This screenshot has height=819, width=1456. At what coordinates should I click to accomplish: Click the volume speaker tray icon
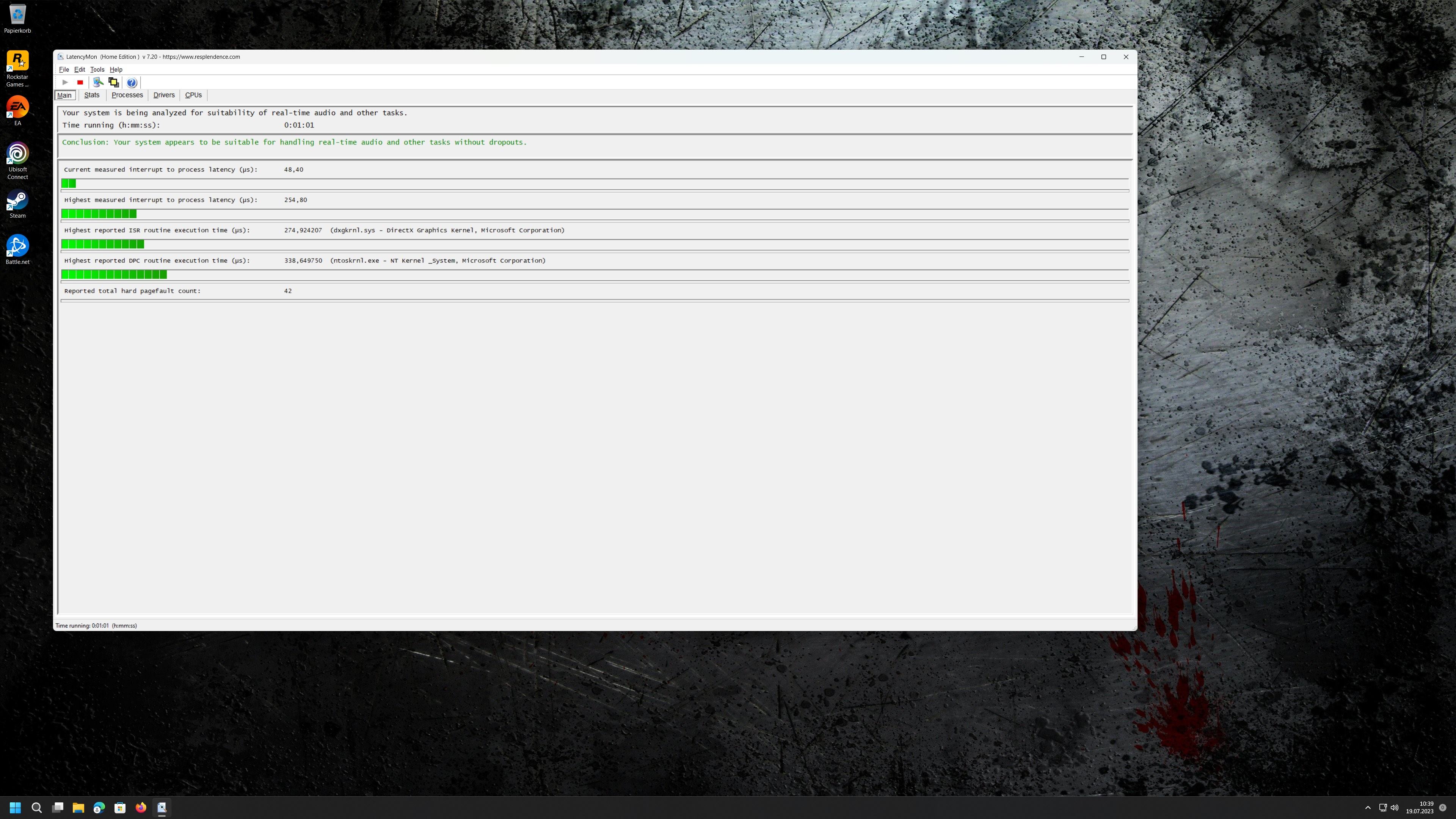tap(1395, 807)
